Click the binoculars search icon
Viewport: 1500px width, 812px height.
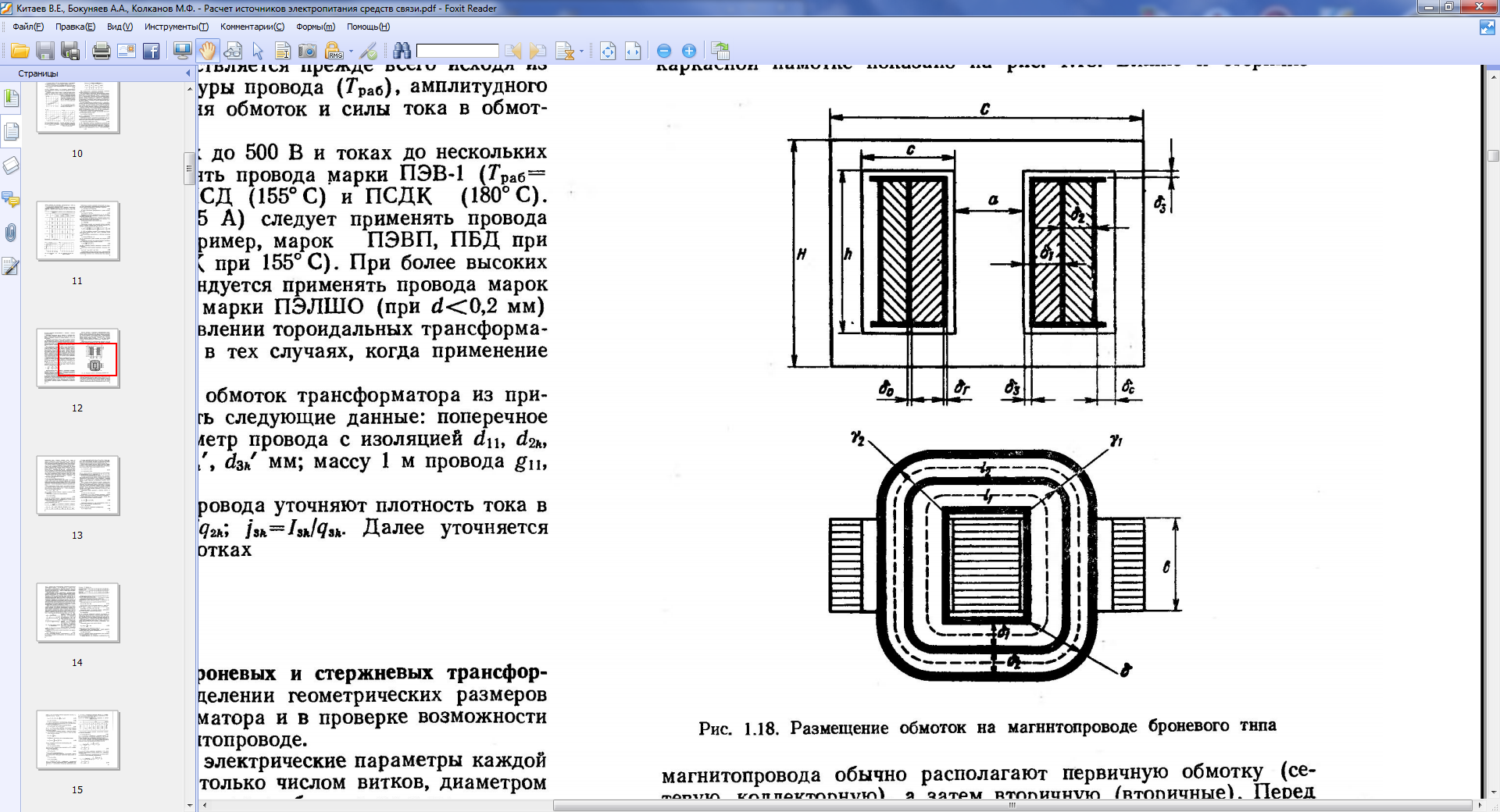[402, 52]
